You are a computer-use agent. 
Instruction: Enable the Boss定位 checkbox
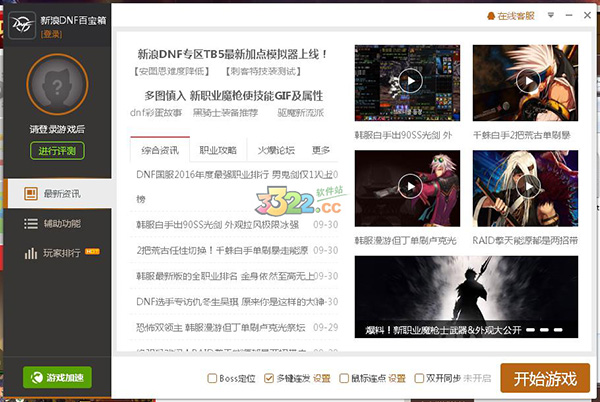tap(211, 379)
